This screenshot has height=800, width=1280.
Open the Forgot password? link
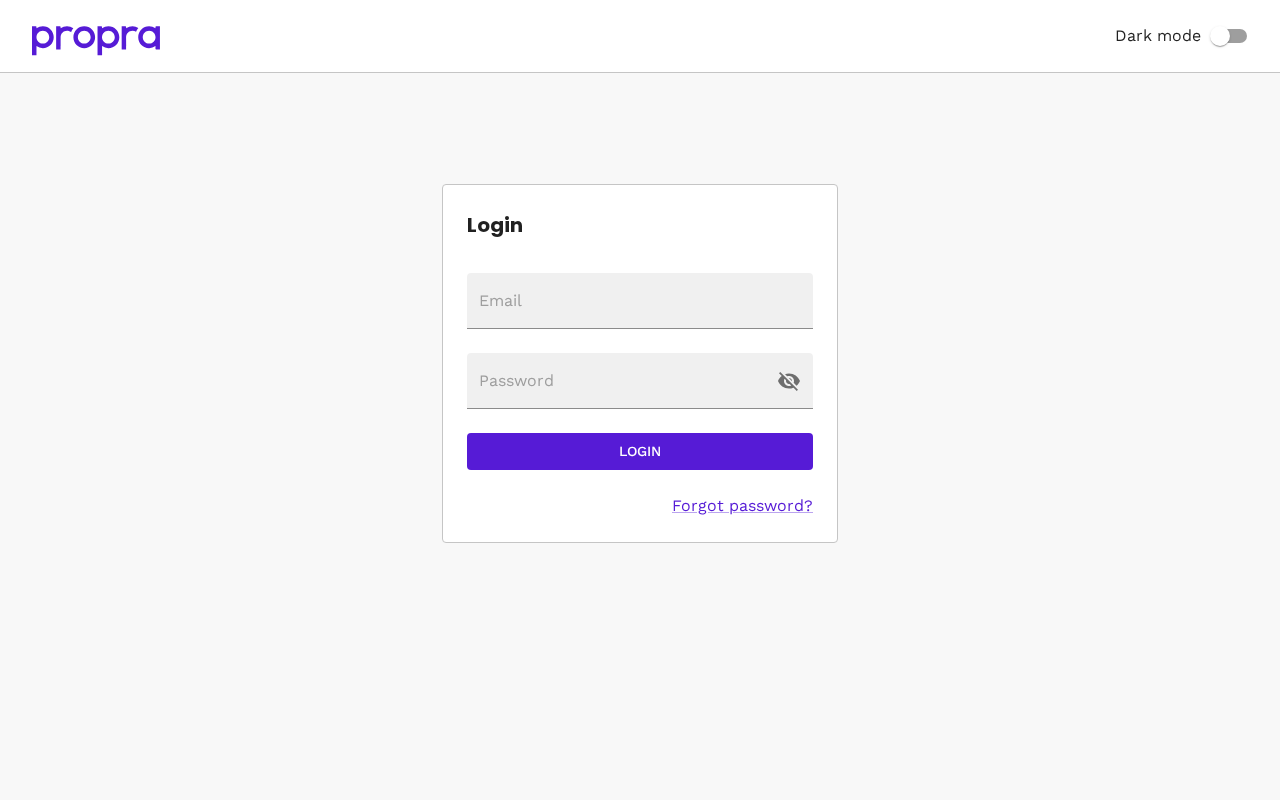(x=742, y=506)
